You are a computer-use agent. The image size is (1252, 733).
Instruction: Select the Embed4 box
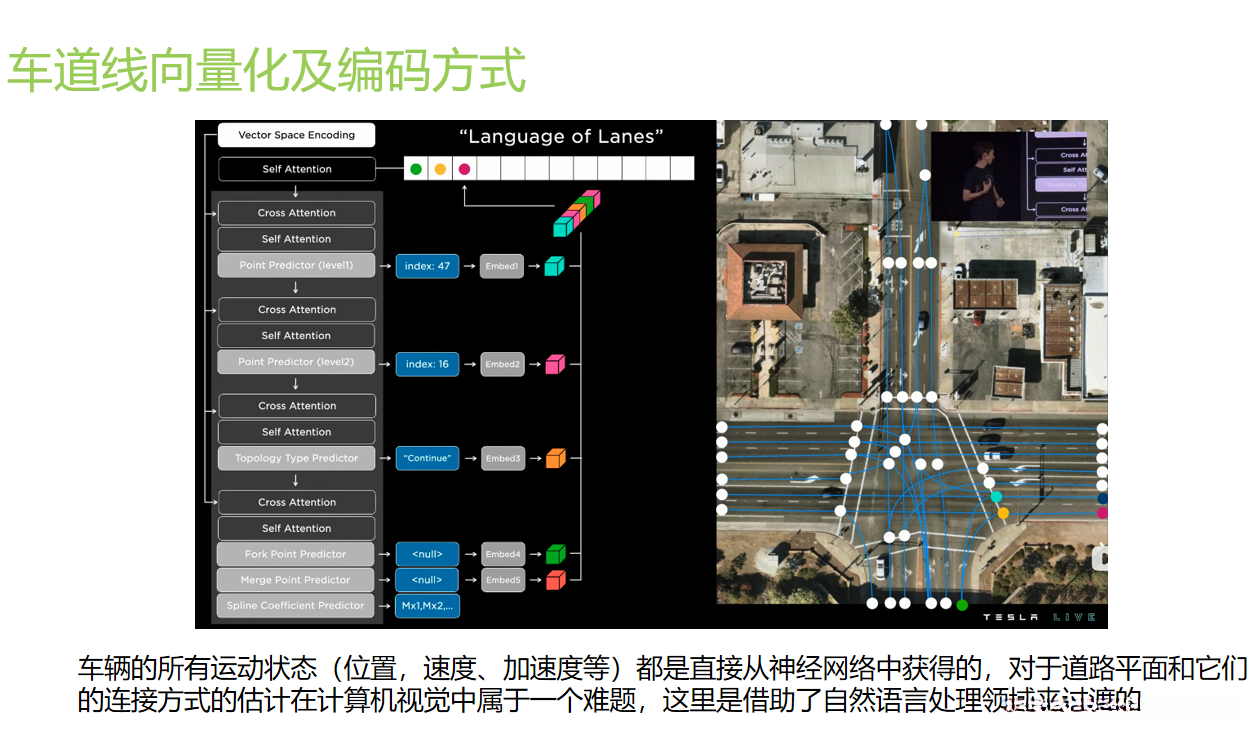coord(502,554)
